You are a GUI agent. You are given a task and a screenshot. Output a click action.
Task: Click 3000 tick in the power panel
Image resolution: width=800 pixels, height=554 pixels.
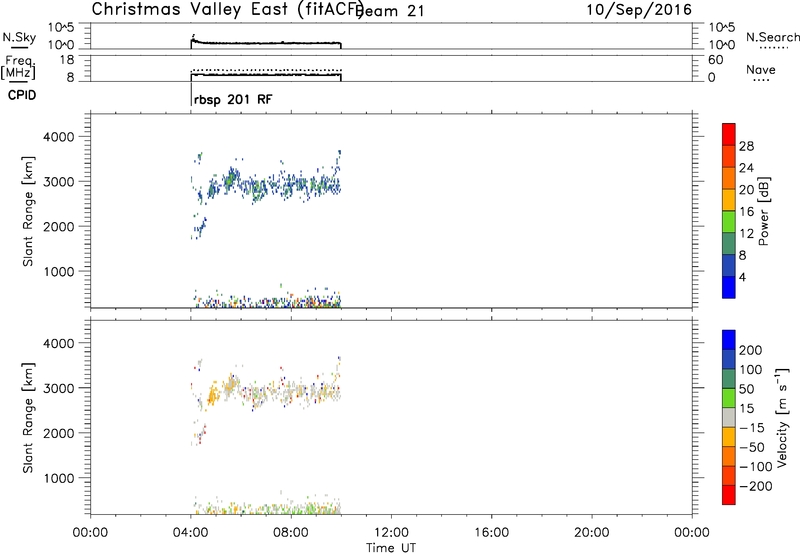[x=59, y=182]
